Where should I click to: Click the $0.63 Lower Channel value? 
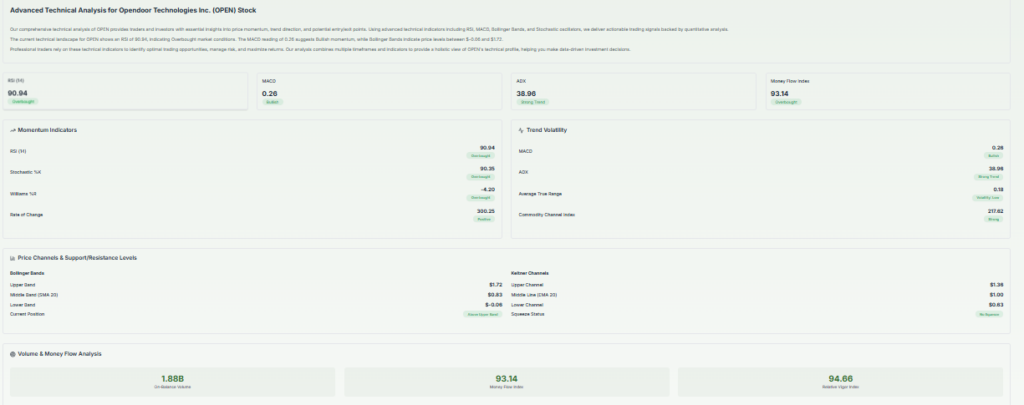997,305
